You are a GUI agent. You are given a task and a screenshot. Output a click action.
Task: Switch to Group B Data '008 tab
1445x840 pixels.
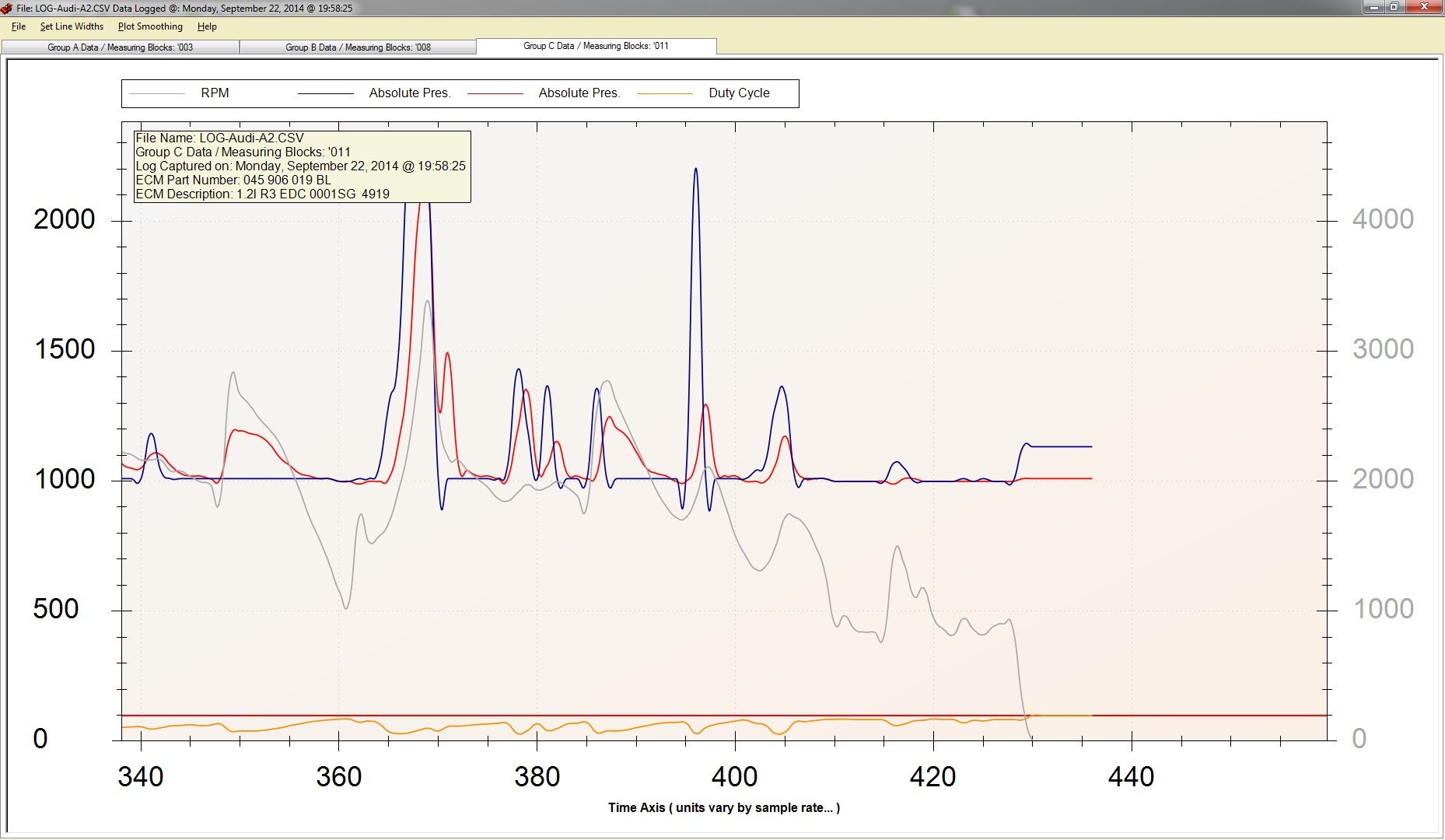coord(358,47)
